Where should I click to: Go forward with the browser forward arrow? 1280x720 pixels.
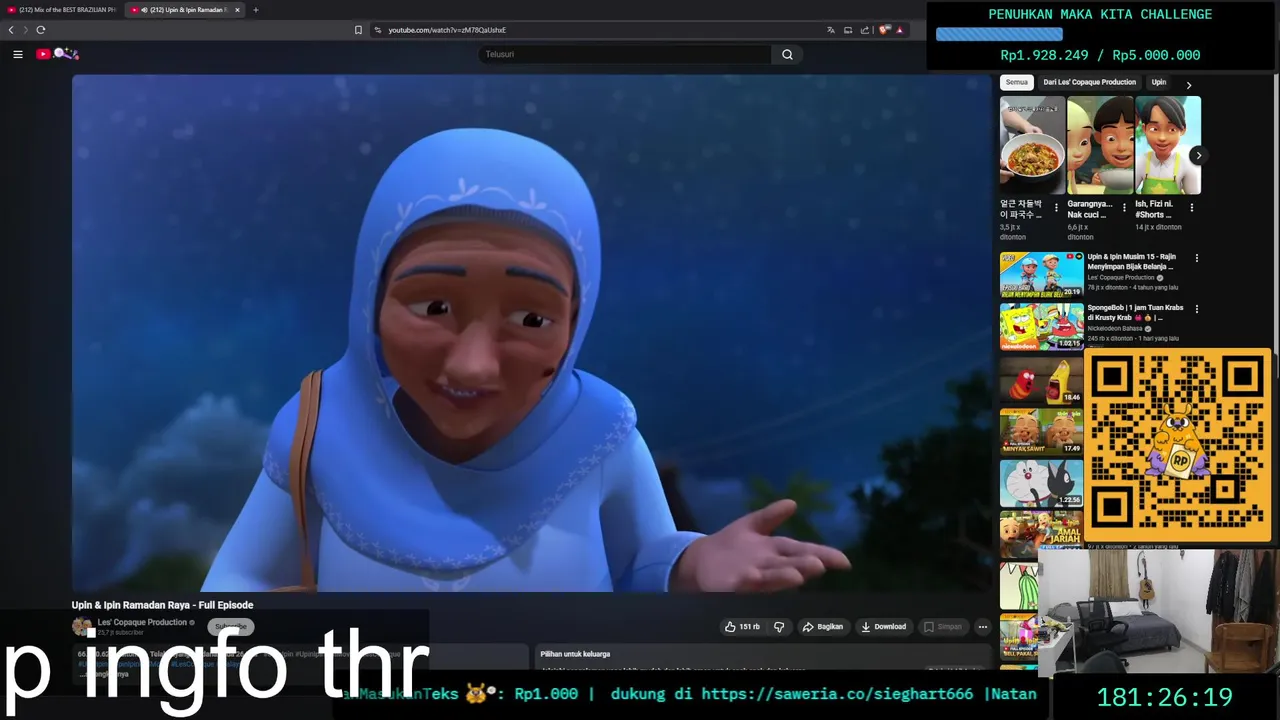point(26,30)
